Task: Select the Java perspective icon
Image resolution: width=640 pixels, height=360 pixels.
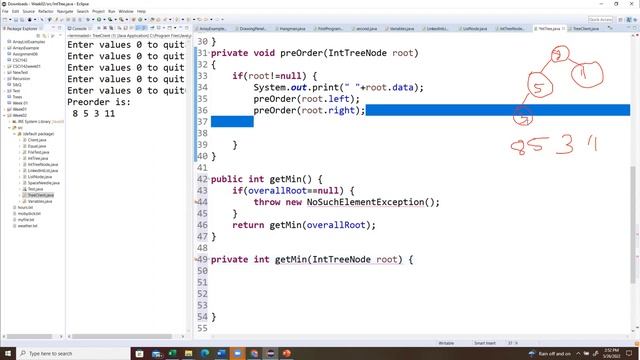Action: pyautogui.click(x=629, y=20)
